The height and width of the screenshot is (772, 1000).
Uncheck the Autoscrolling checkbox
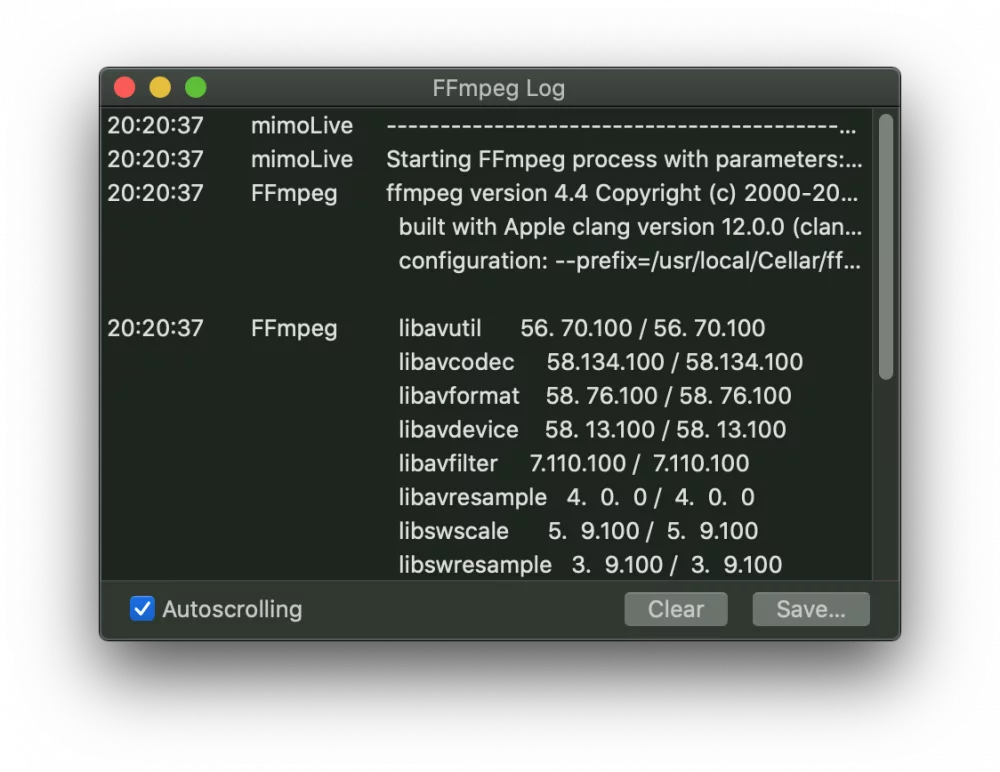[142, 609]
